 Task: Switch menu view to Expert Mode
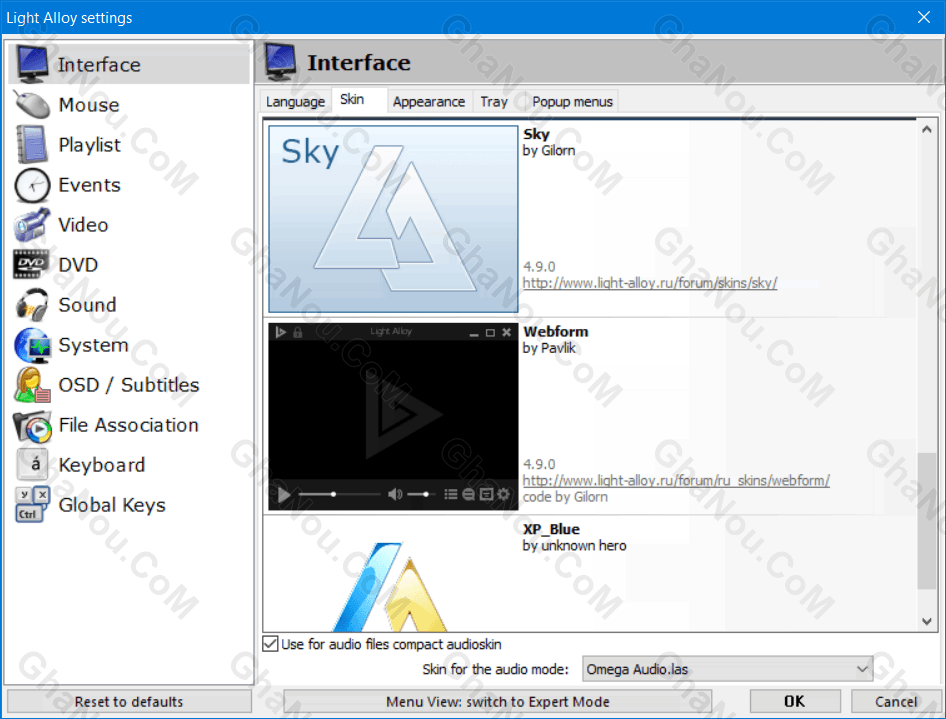click(497, 702)
